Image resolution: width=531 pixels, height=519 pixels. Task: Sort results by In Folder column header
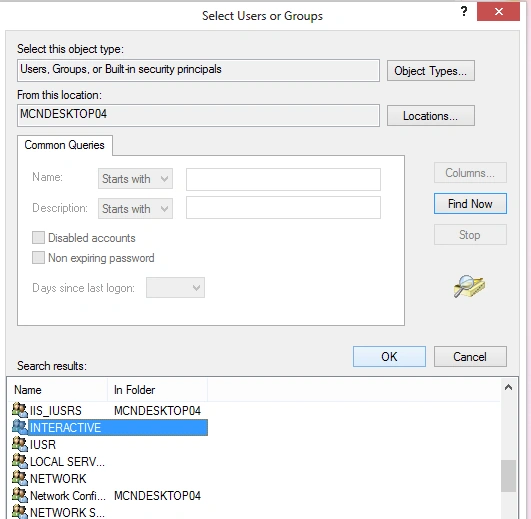point(157,390)
